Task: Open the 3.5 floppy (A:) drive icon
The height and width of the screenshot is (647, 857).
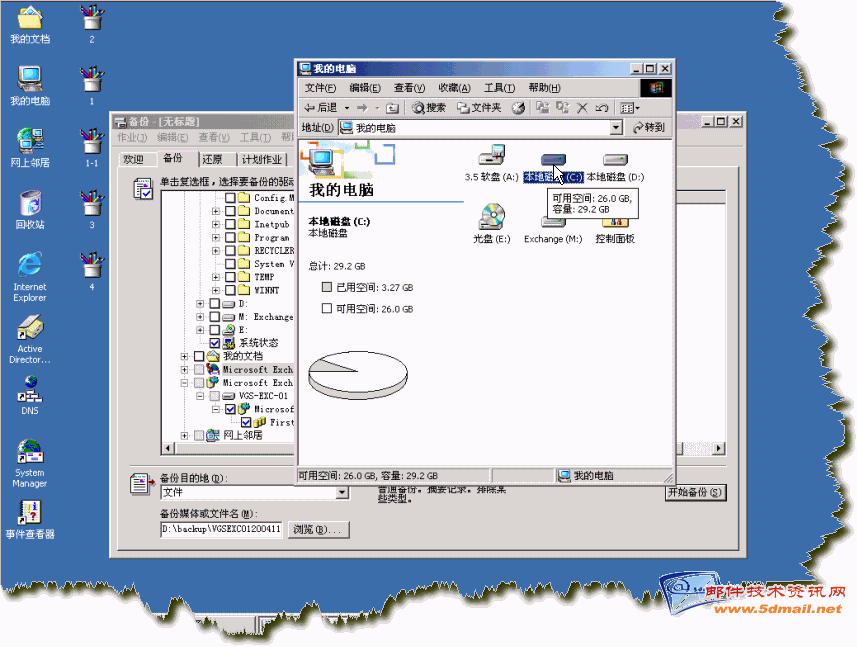Action: 491,156
